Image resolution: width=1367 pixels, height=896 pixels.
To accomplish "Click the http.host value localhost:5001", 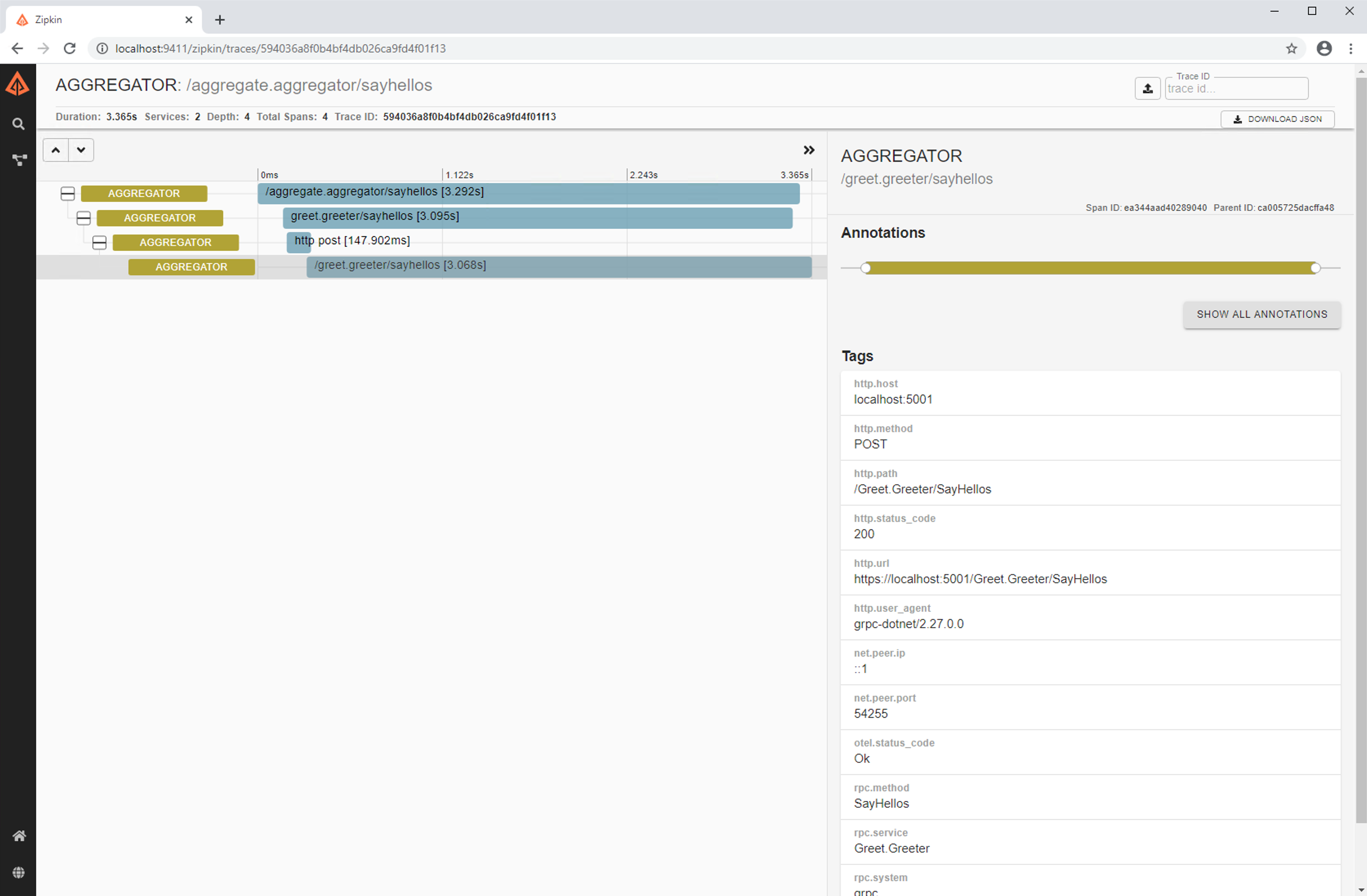I will pos(893,399).
